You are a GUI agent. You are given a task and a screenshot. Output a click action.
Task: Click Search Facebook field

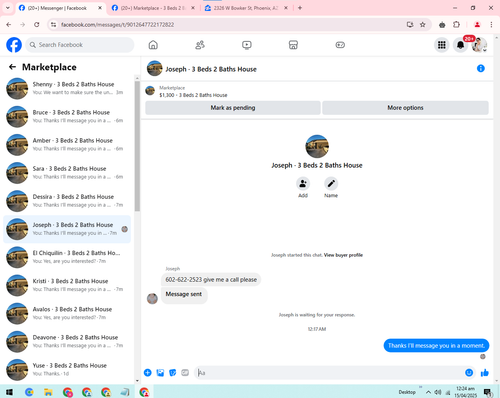pos(80,45)
